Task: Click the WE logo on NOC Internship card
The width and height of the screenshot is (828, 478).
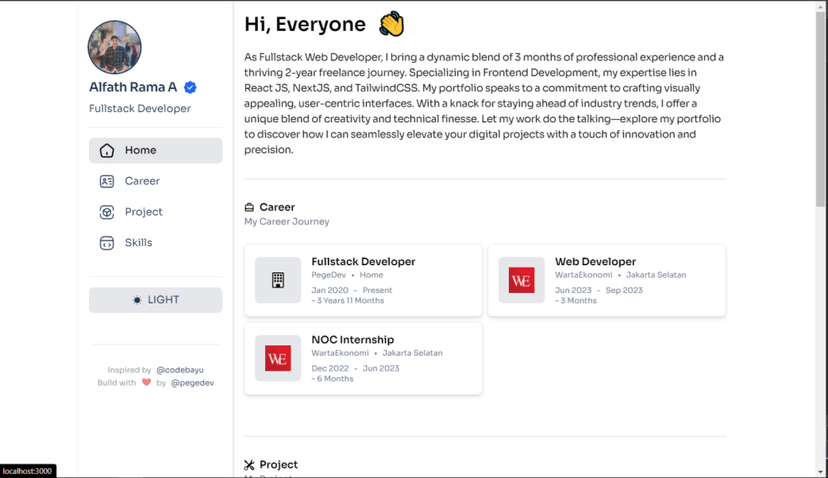Action: tap(278, 358)
